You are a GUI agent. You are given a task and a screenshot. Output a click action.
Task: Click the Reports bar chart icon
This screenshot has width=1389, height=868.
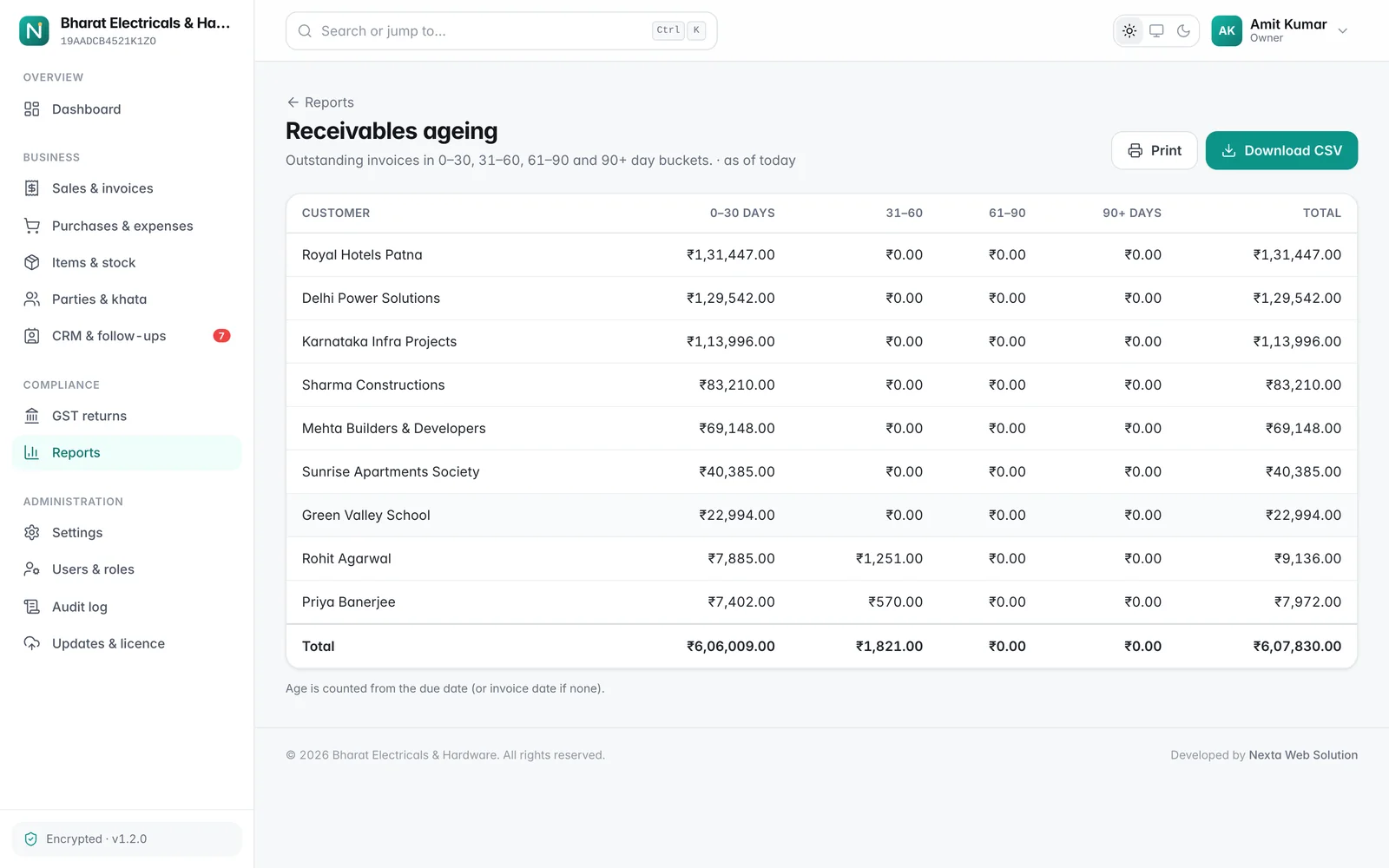[32, 452]
